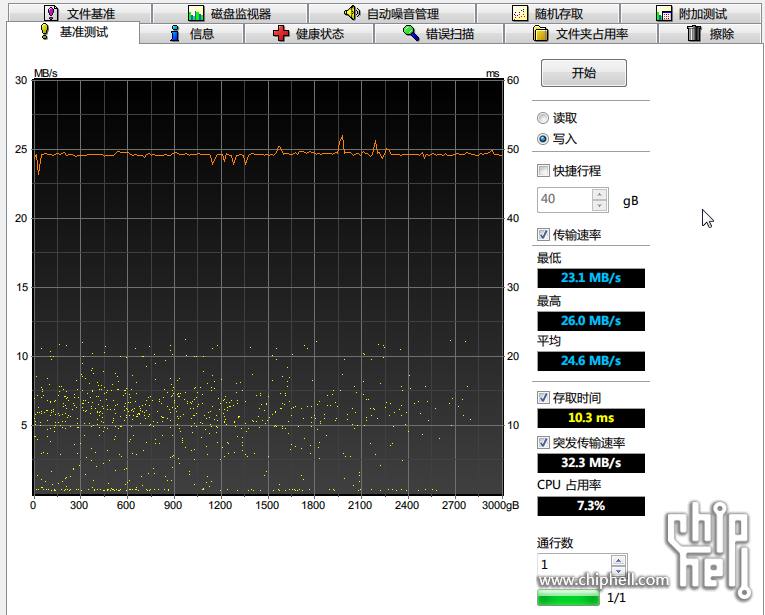Image resolution: width=765 pixels, height=615 pixels.
Task: Click the burst rate value 32.3 MB/s
Action: [x=591, y=463]
